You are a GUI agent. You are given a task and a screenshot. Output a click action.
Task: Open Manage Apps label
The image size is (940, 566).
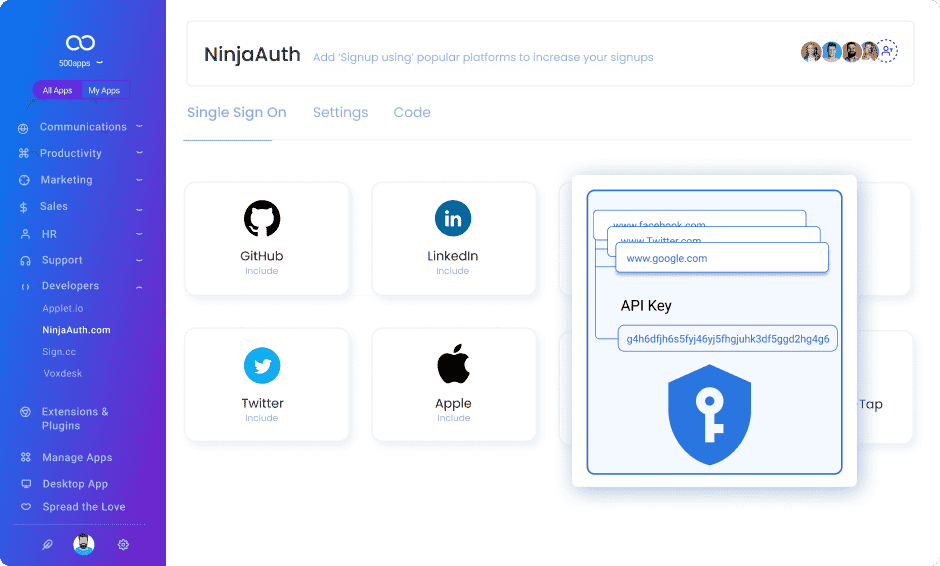77,457
